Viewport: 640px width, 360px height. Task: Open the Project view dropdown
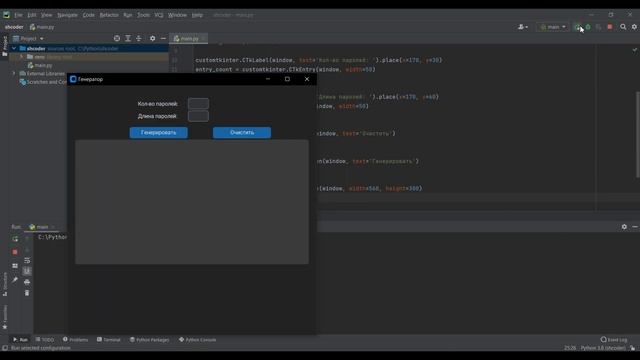click(x=28, y=38)
